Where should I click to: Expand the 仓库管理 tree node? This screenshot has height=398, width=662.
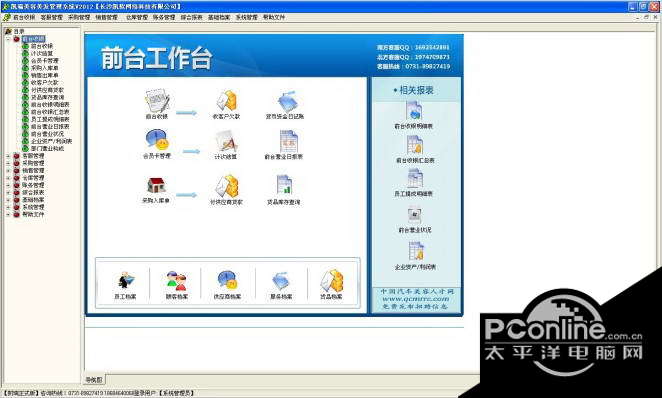point(8,178)
